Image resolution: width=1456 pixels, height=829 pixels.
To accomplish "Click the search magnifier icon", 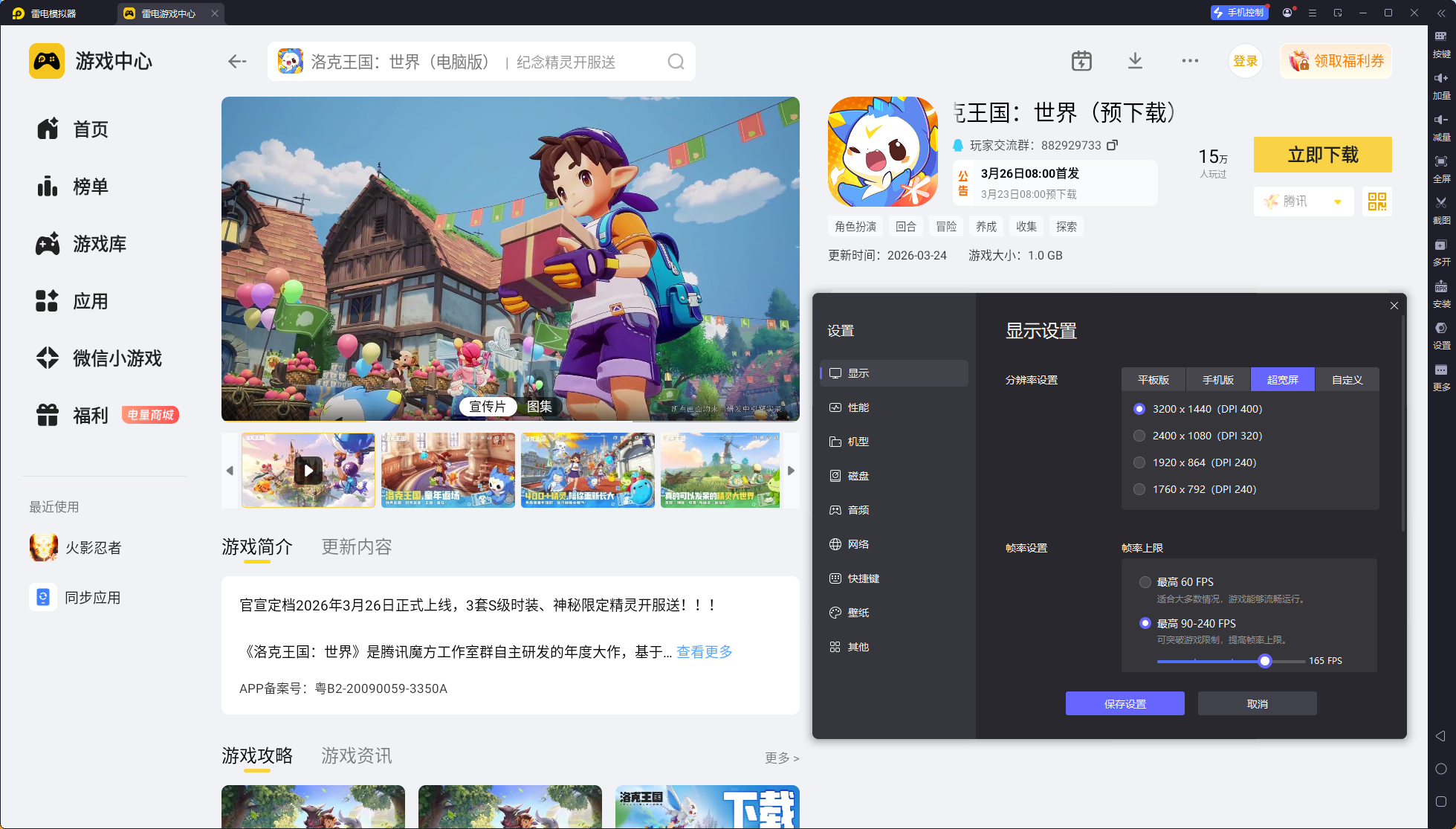I will 676,62.
